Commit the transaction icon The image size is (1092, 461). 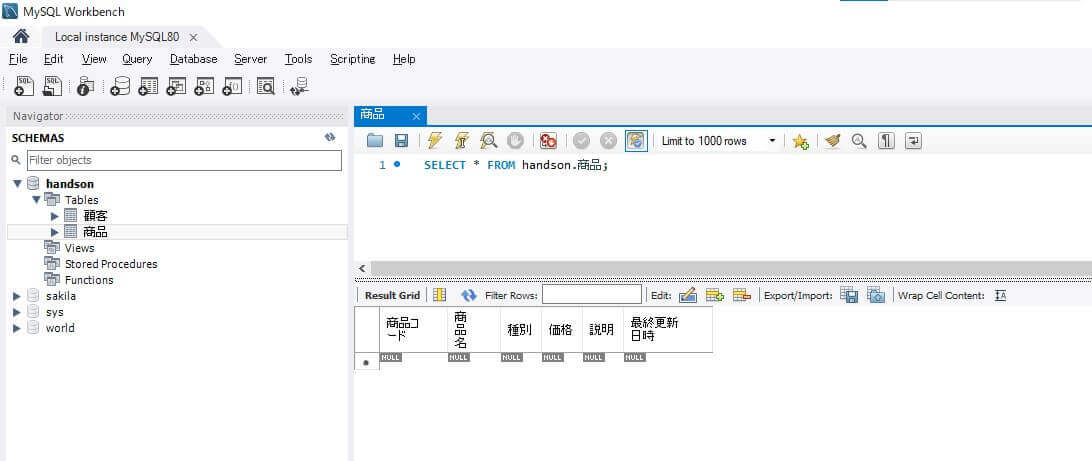pos(582,141)
